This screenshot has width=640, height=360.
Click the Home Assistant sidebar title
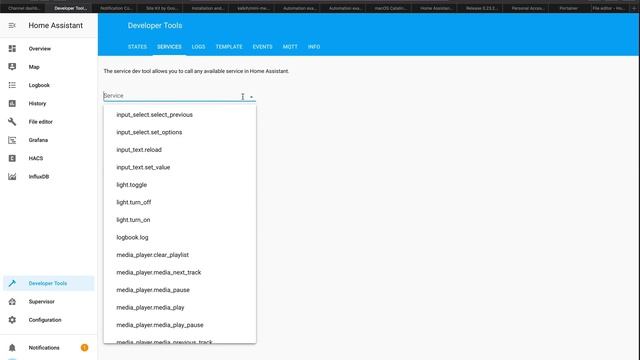click(56, 25)
